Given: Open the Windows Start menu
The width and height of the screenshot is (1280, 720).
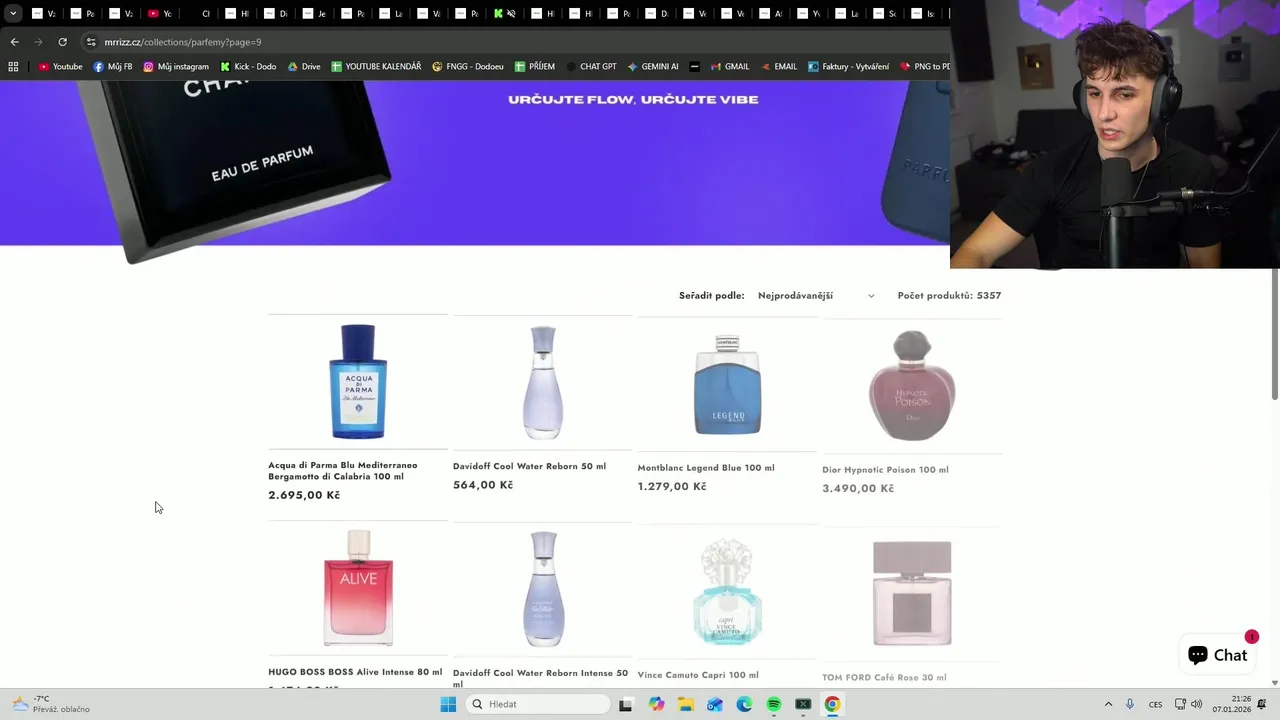Looking at the screenshot, I should (448, 704).
